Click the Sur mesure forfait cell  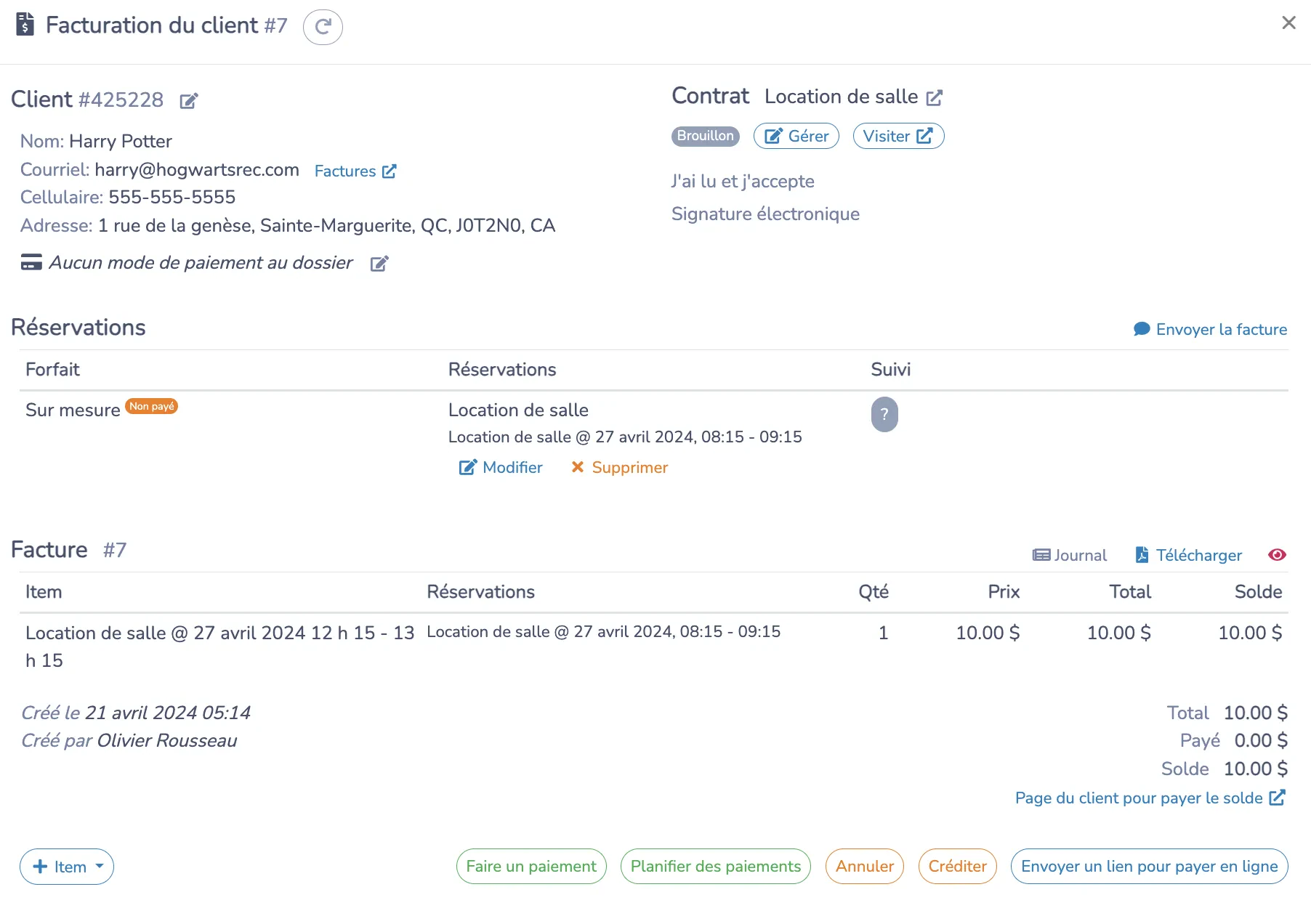(73, 410)
